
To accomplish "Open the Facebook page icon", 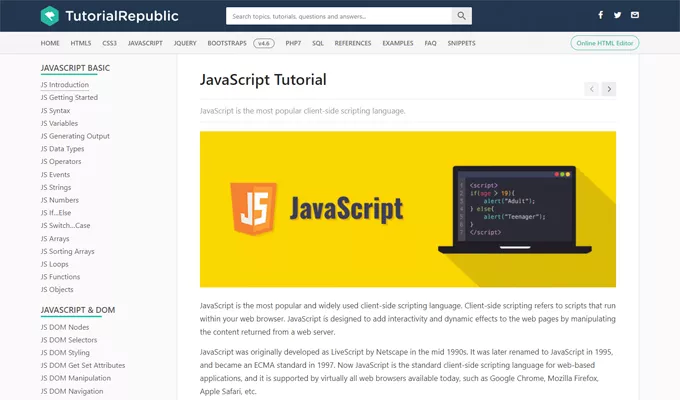I will tap(601, 15).
